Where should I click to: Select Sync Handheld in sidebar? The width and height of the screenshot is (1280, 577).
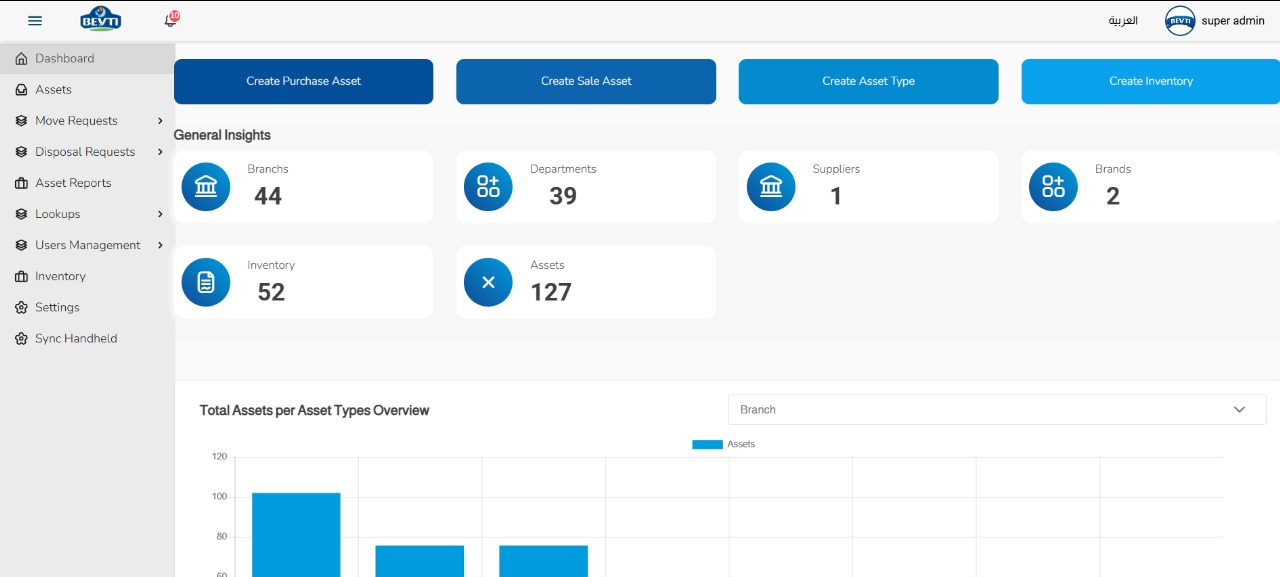[76, 339]
